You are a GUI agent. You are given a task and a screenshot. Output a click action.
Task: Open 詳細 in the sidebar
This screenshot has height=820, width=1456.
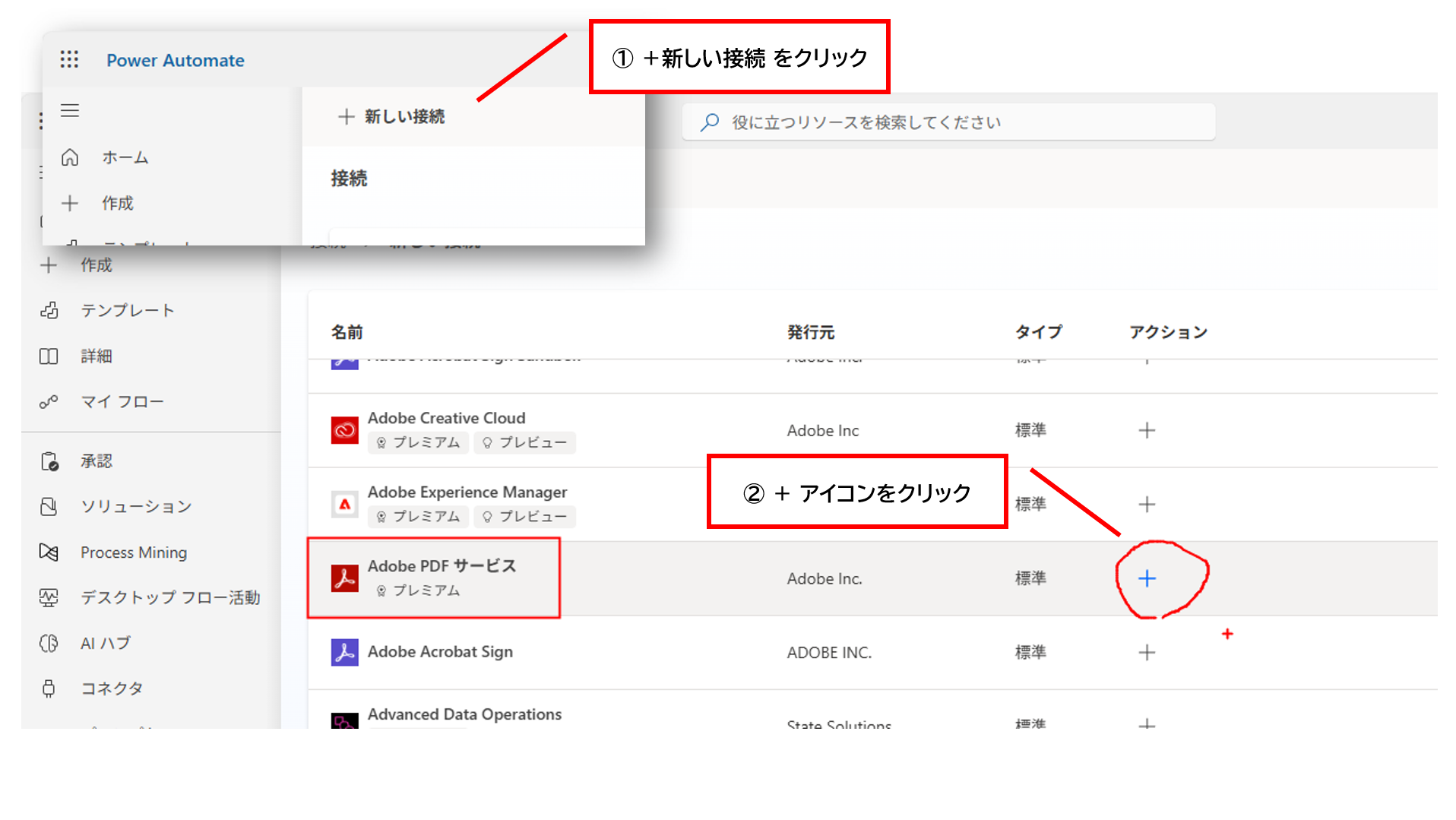97,356
